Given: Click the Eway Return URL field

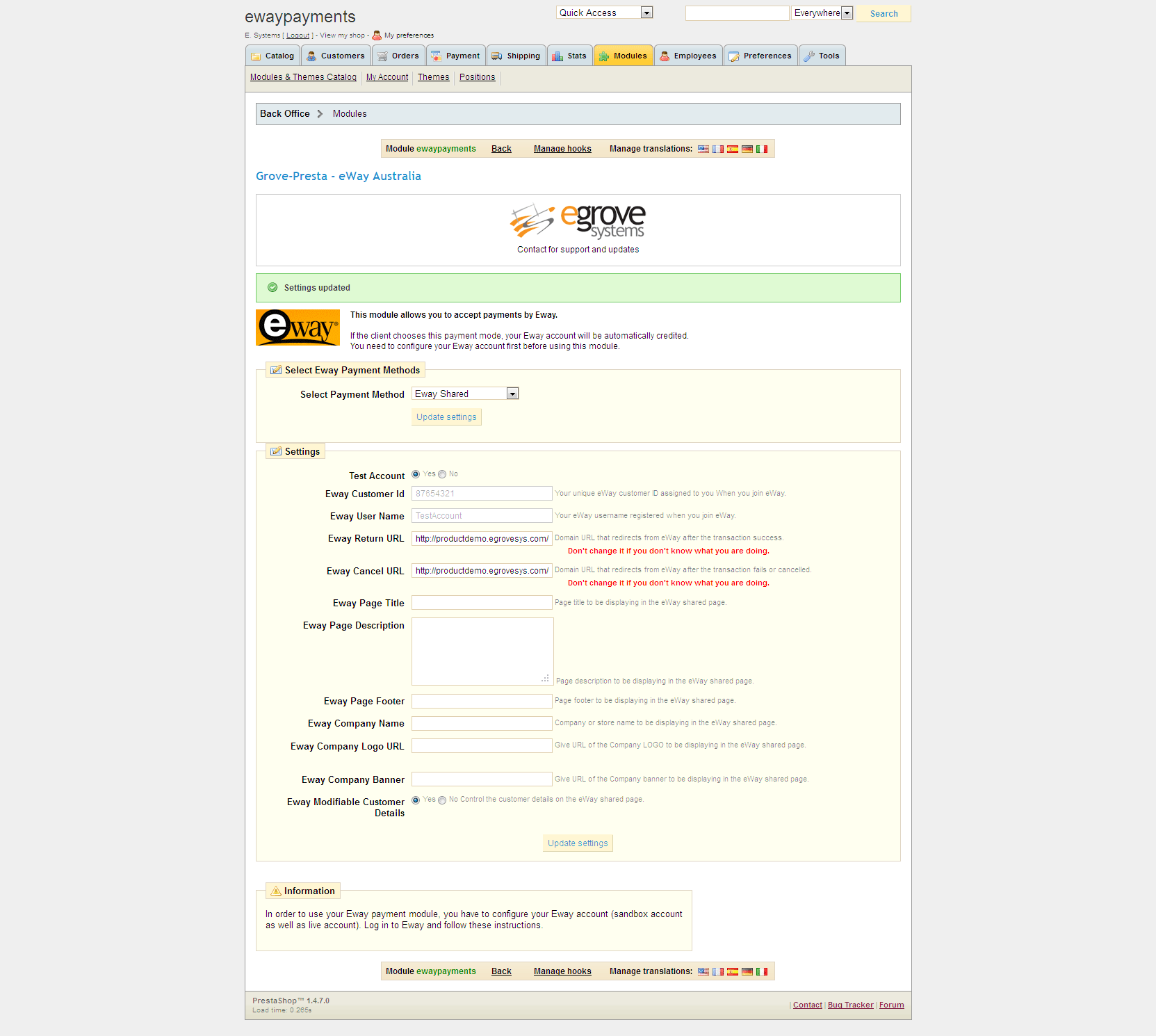Looking at the screenshot, I should tap(482, 538).
